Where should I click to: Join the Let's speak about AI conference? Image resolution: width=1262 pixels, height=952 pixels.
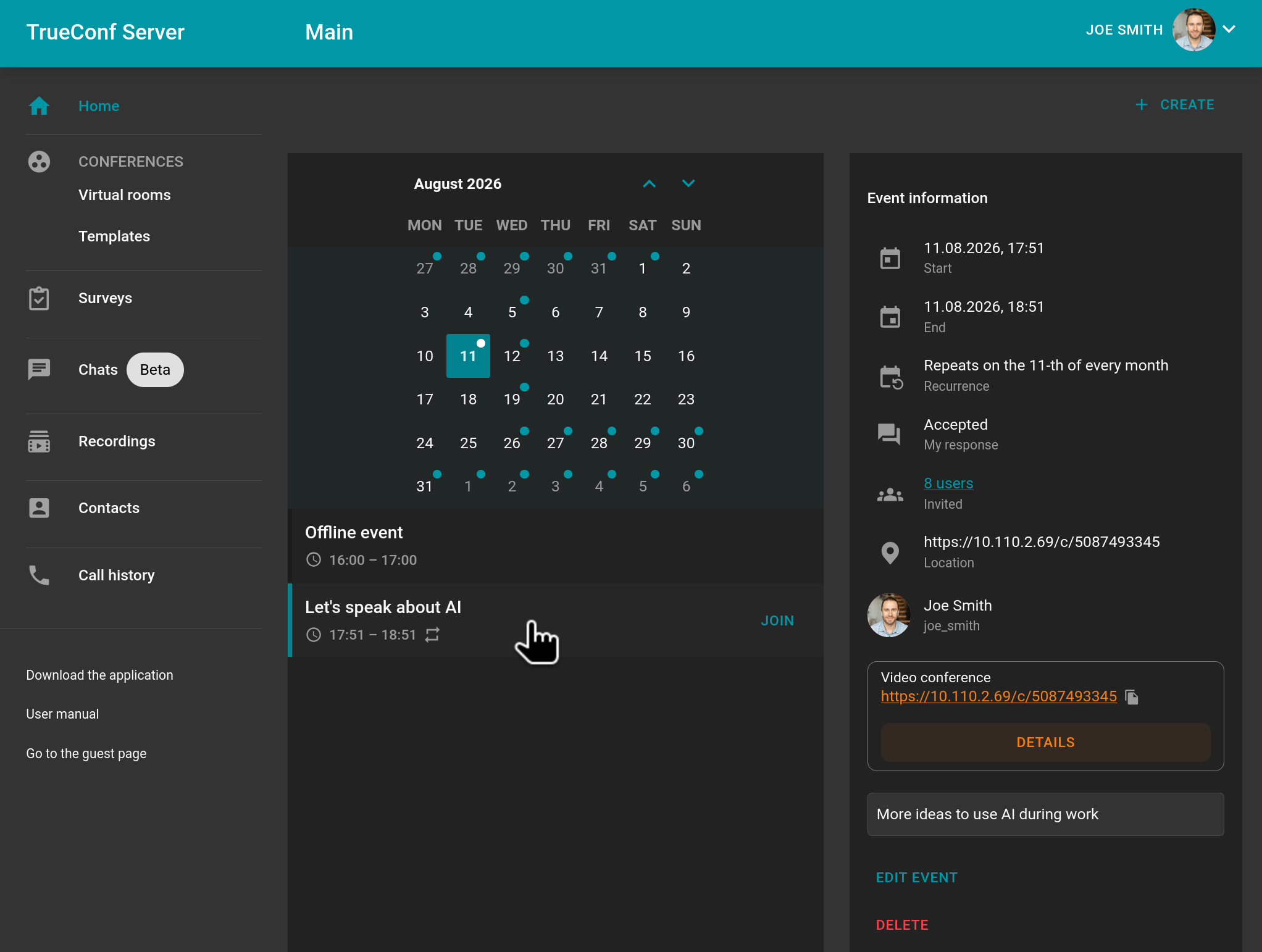coord(777,621)
